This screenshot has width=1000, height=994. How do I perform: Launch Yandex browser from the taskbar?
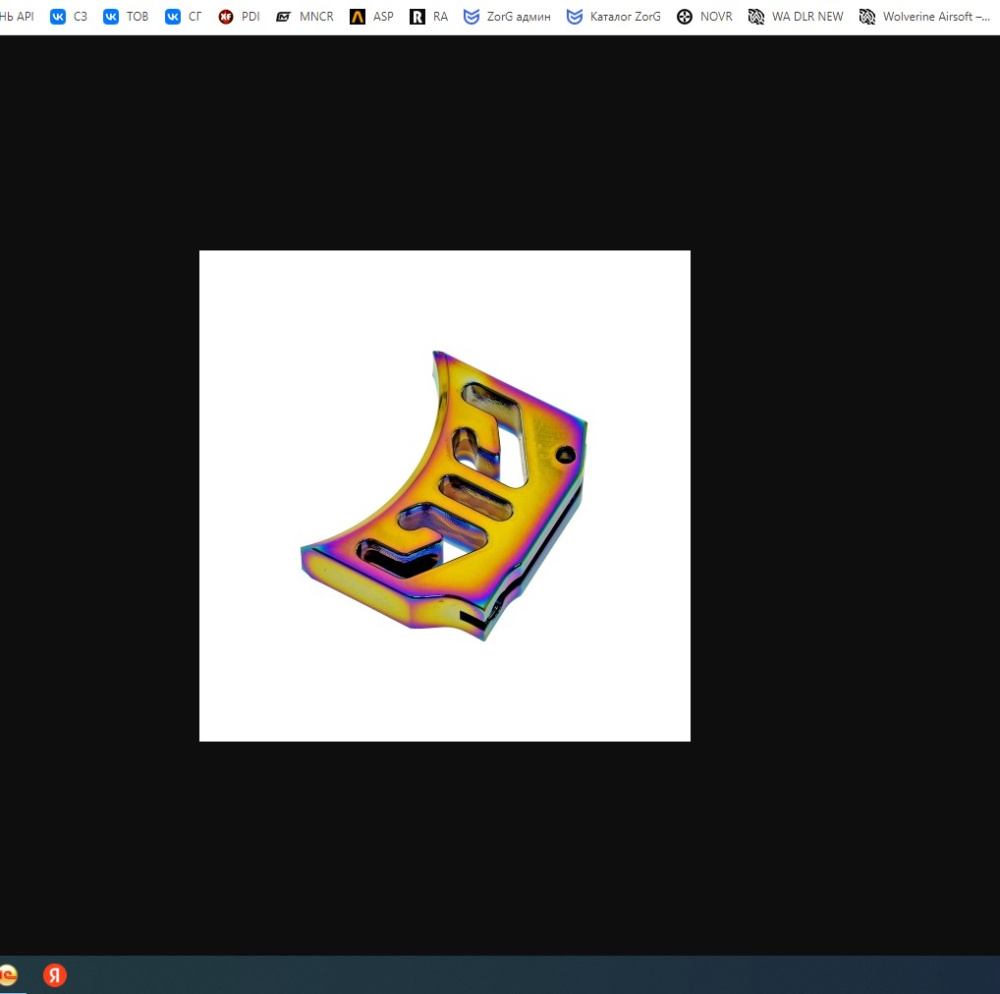click(55, 975)
